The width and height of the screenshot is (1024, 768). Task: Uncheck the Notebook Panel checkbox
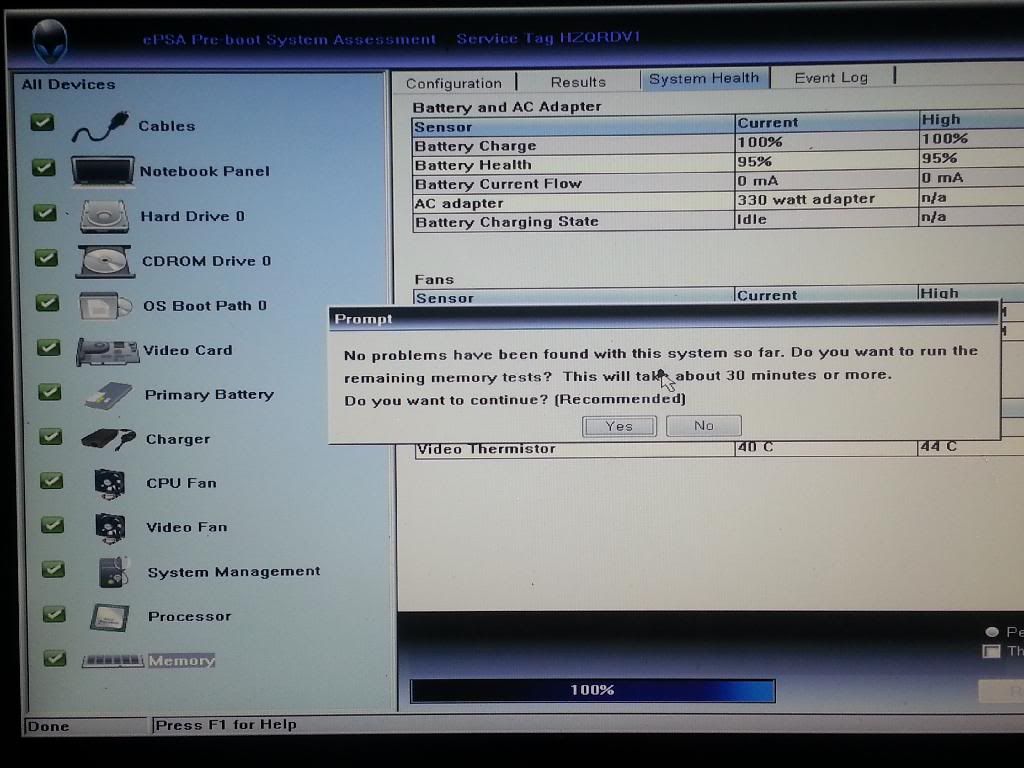(x=44, y=168)
